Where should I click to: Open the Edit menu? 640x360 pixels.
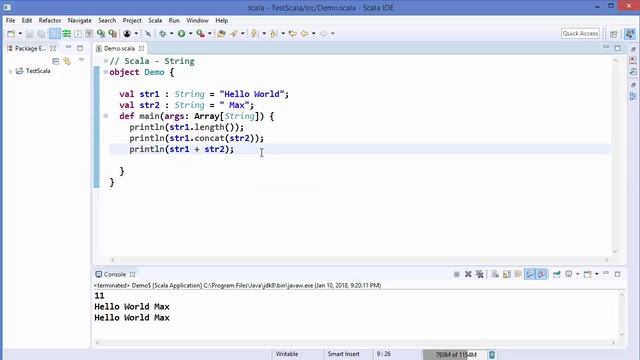click(27, 20)
